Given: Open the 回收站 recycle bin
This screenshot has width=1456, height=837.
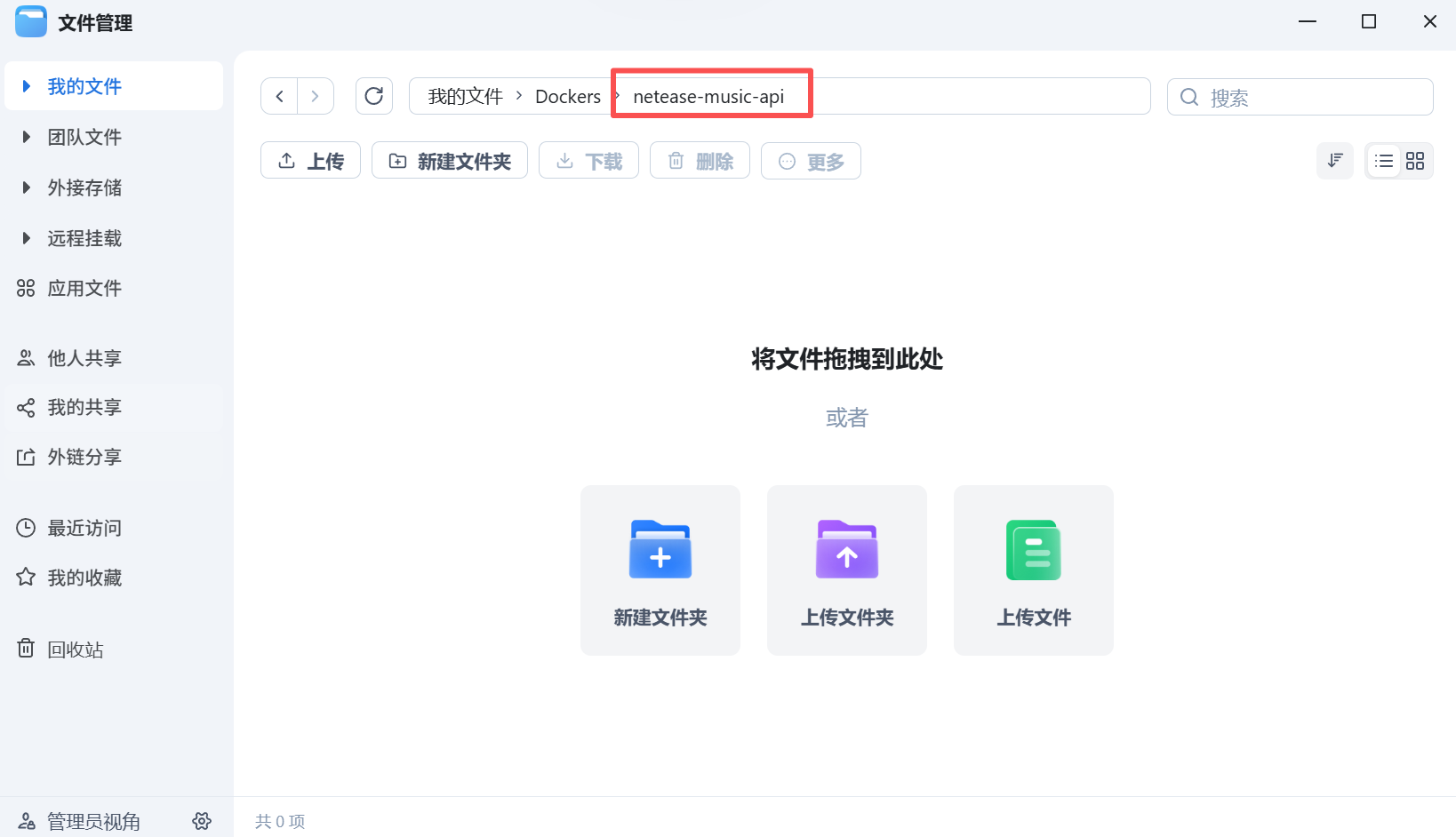Looking at the screenshot, I should coord(75,650).
